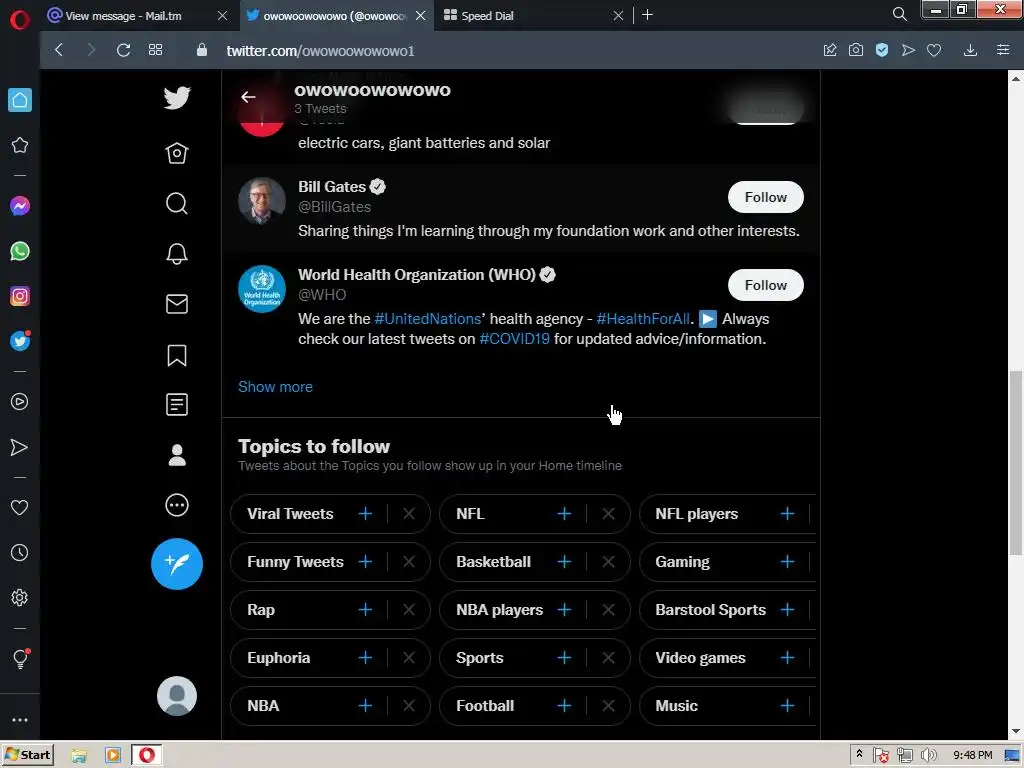The width and height of the screenshot is (1024, 768).
Task: Follow NFL topic plus
Action: point(564,514)
